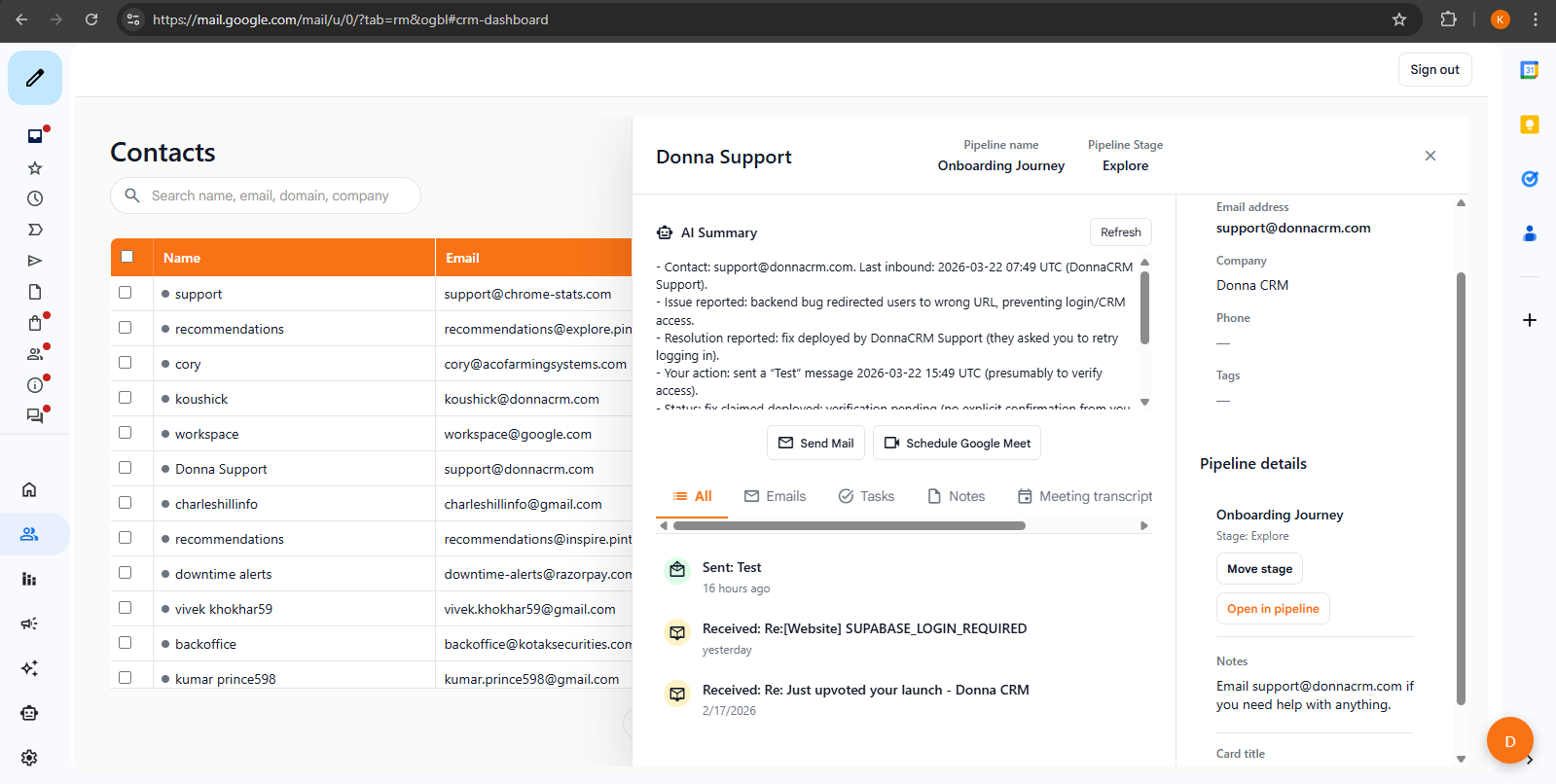Check the box for koushick row
1556x784 pixels.
coord(125,398)
